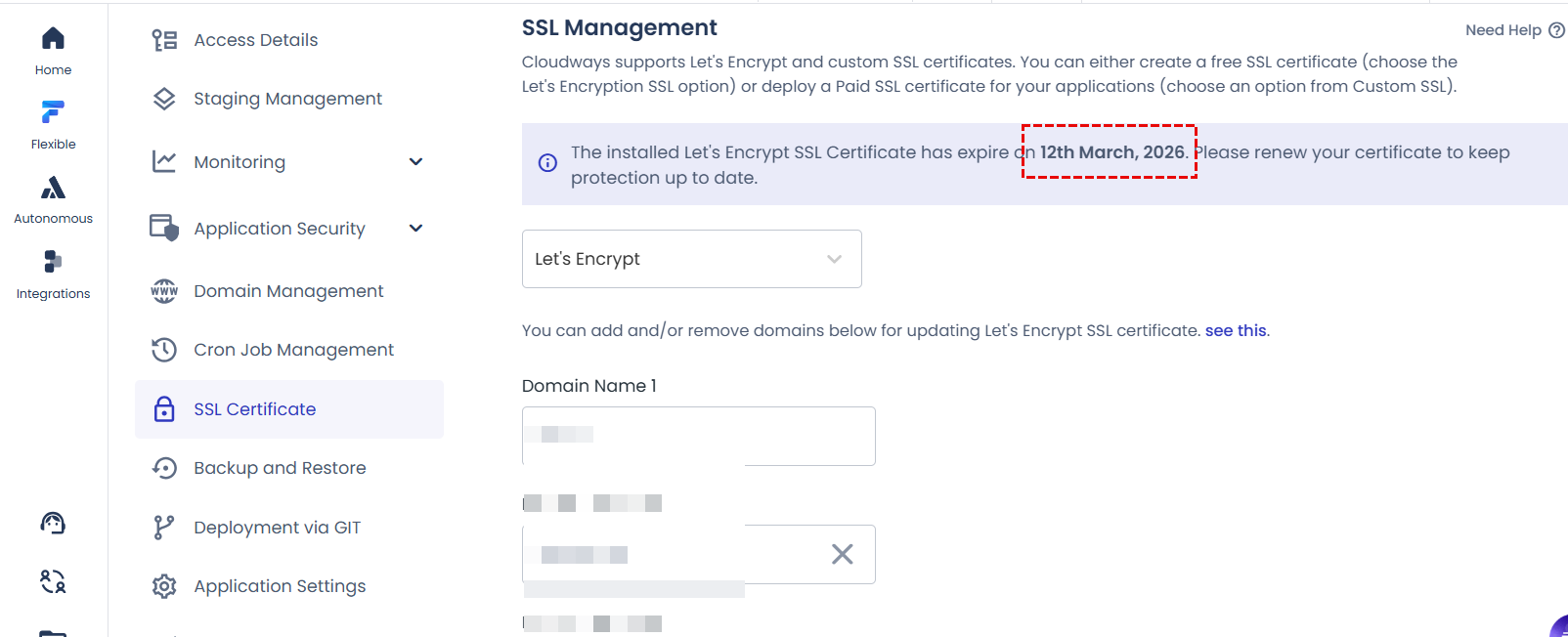Click the Backup and Restore icon
The width and height of the screenshot is (1568, 637).
[164, 468]
